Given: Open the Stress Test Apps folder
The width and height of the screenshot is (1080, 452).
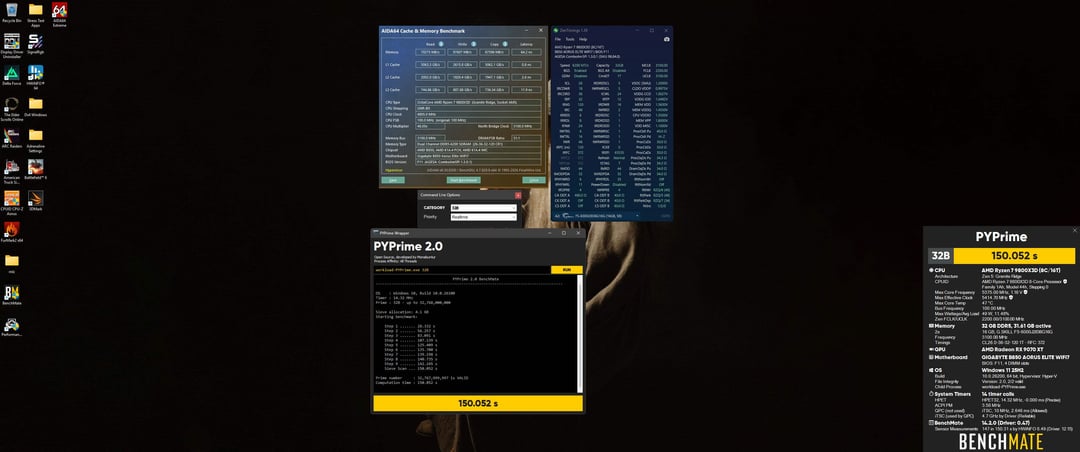Looking at the screenshot, I should 35,14.
